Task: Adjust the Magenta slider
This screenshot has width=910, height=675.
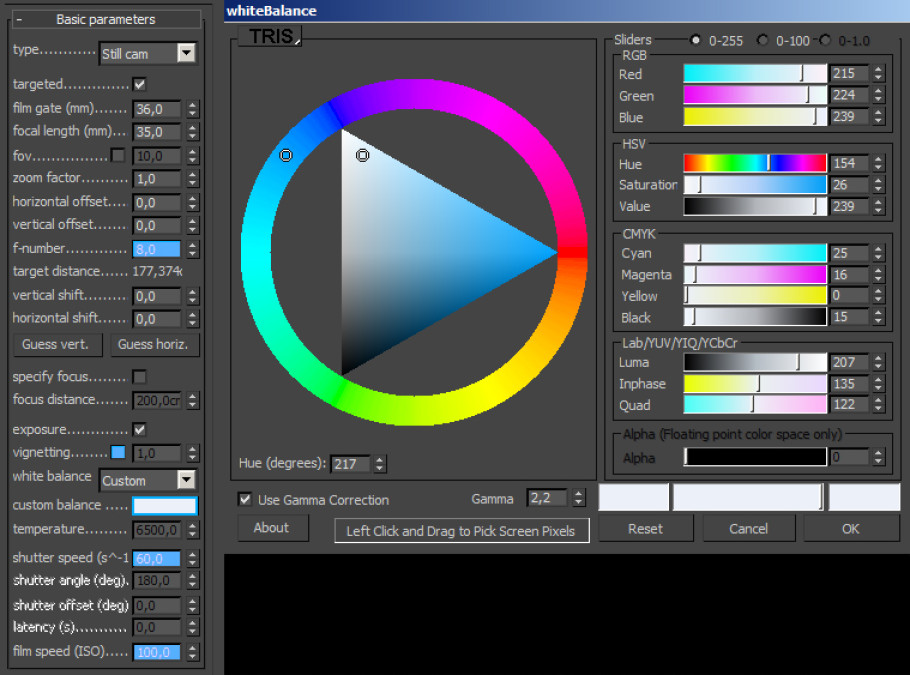Action: tap(755, 274)
